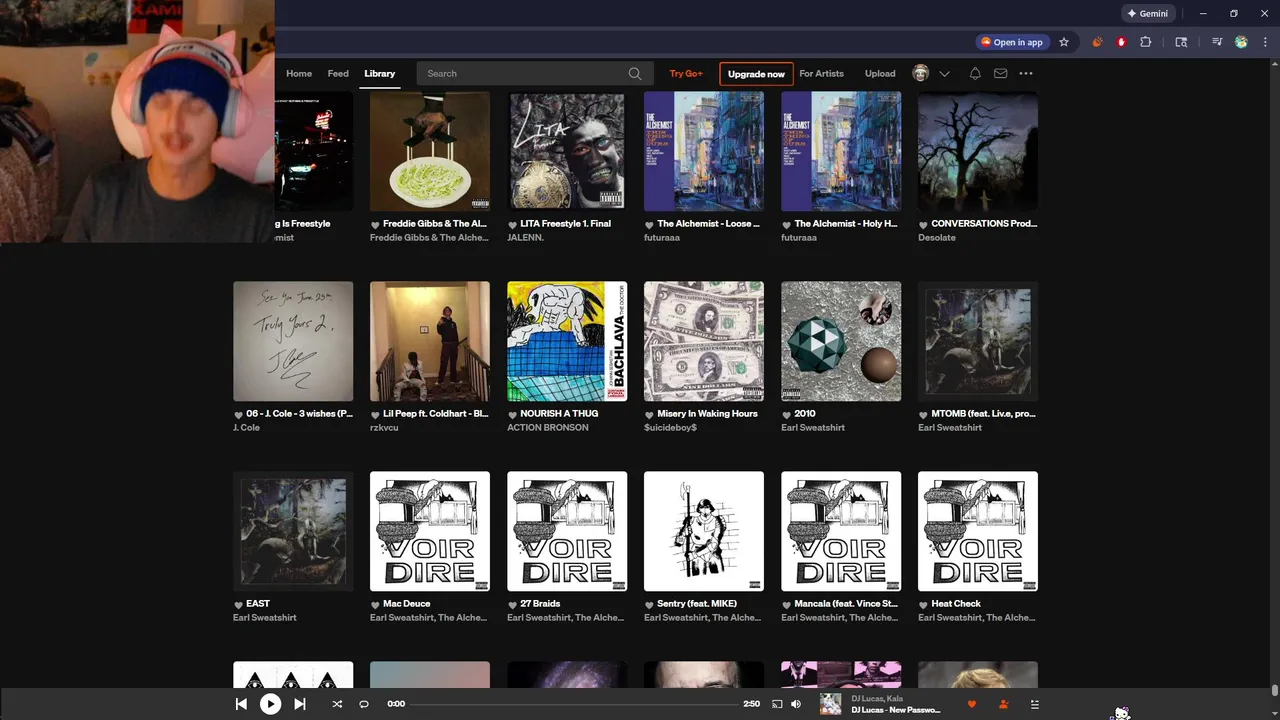Seek on the track progress bar
The image size is (1280, 720).
click(575, 704)
